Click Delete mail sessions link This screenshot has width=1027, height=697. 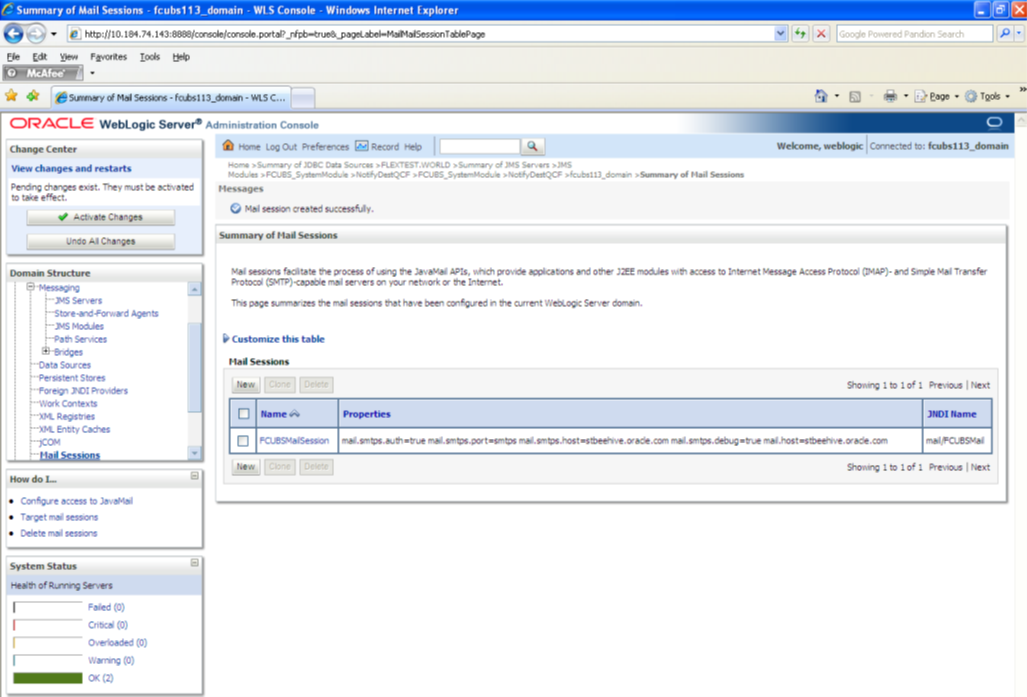coord(59,534)
